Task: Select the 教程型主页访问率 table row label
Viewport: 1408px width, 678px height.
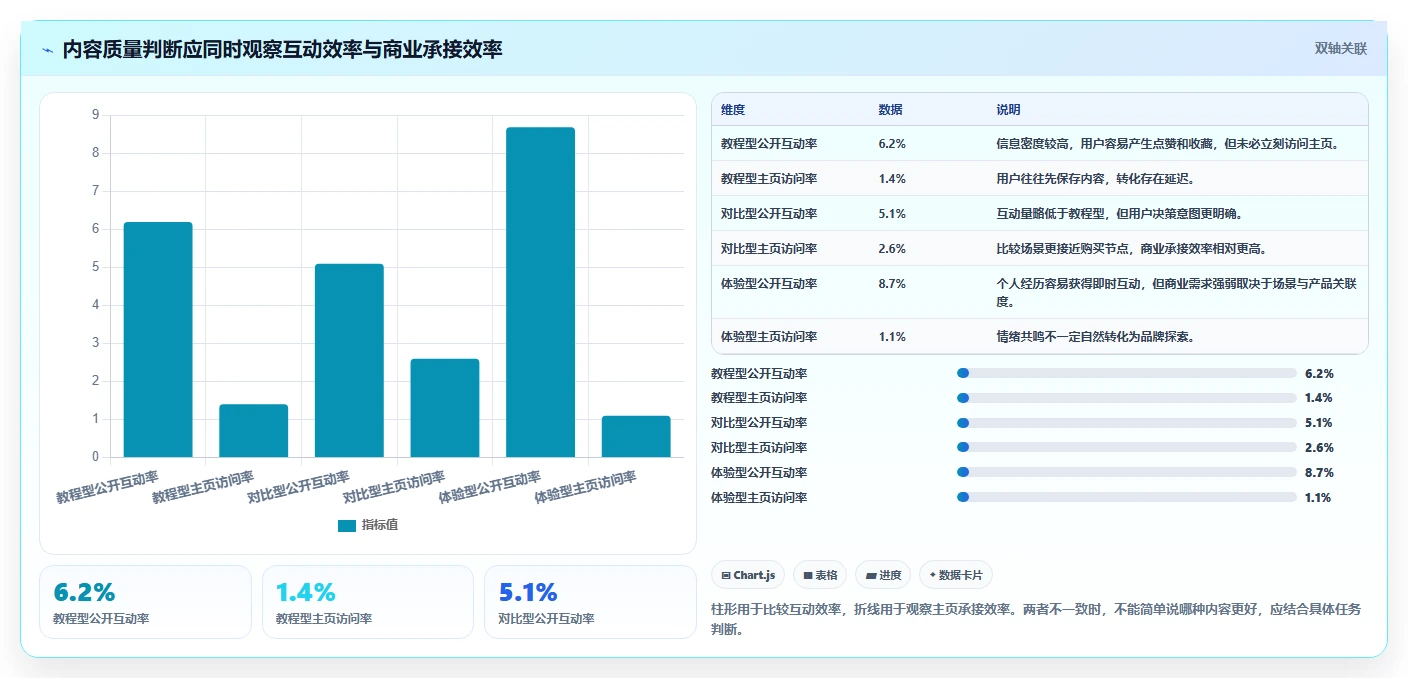Action: click(x=769, y=179)
